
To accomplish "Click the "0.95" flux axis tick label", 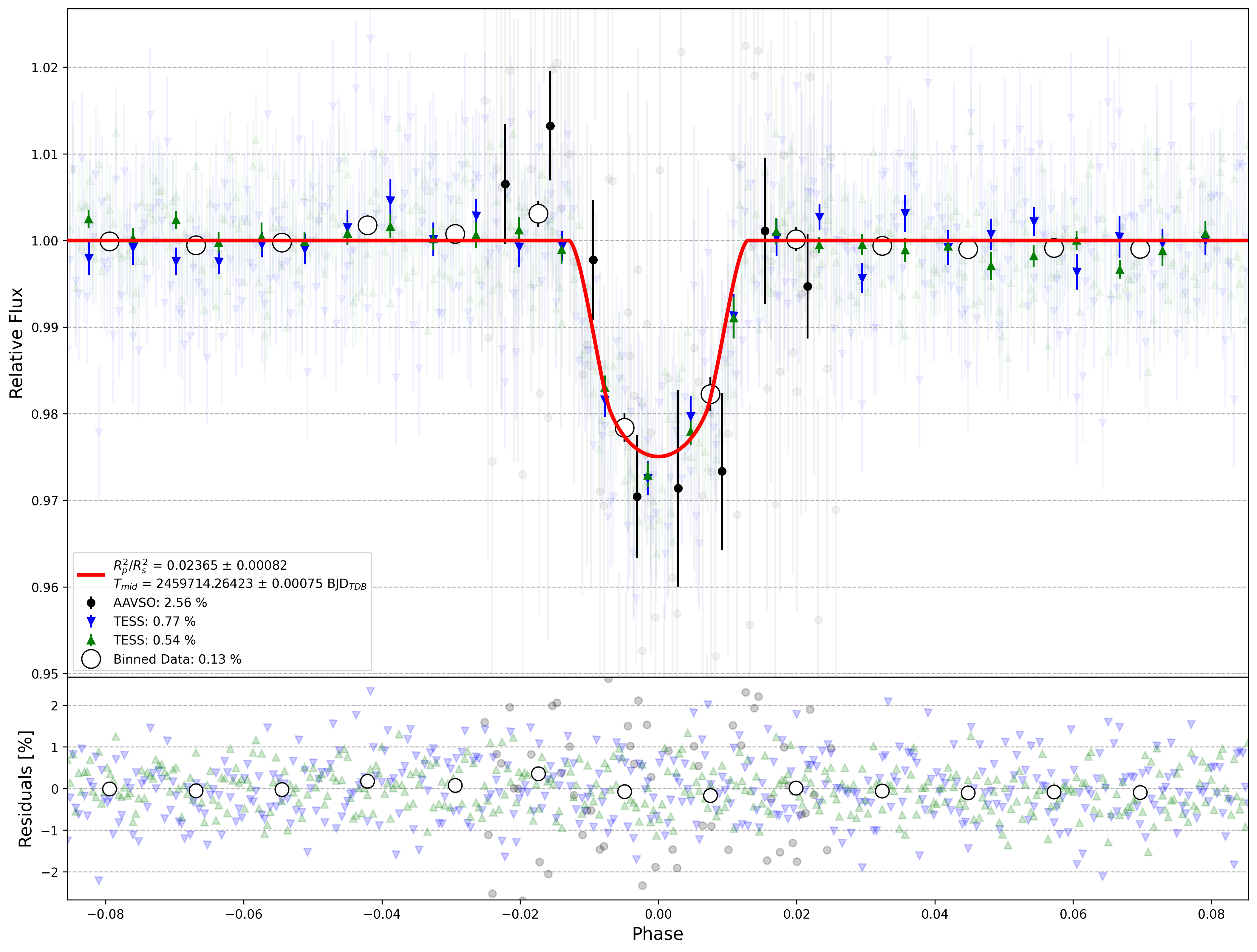I will tap(45, 674).
